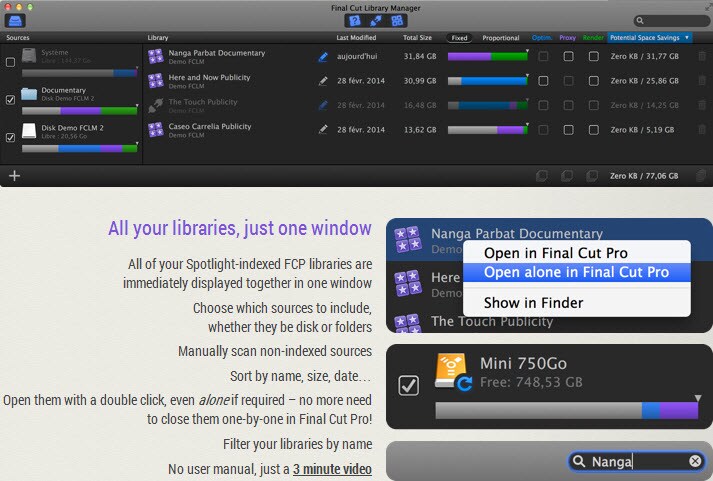This screenshot has height=481, width=713.
Task: Uncheck the Mini 750Go checkbox
Action: coord(408,386)
